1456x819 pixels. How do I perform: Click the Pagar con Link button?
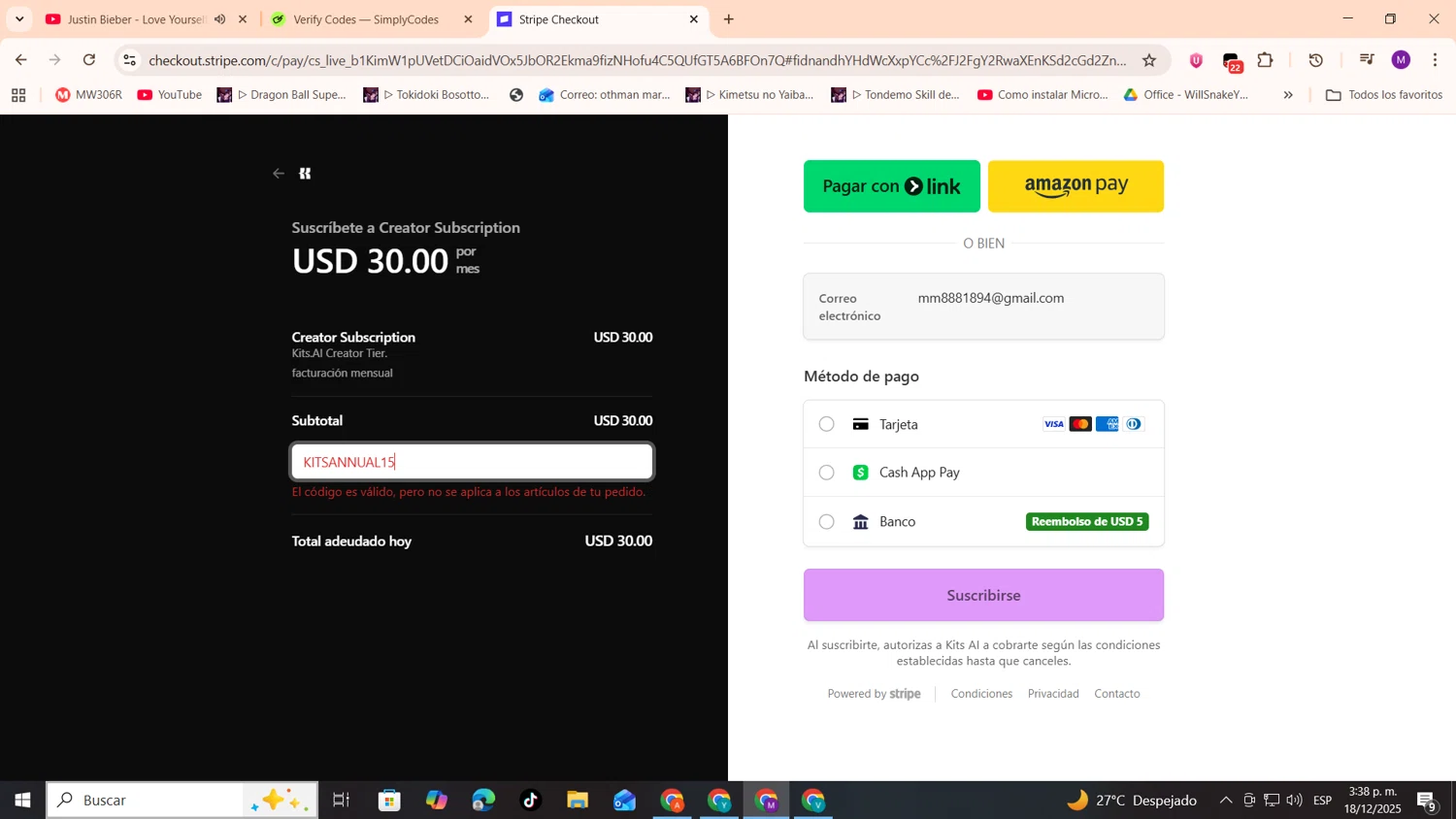click(x=891, y=186)
